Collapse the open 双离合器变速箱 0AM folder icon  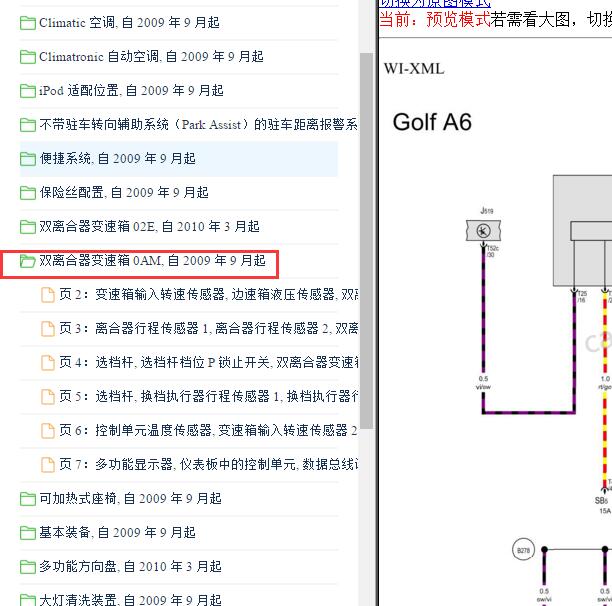(x=27, y=261)
